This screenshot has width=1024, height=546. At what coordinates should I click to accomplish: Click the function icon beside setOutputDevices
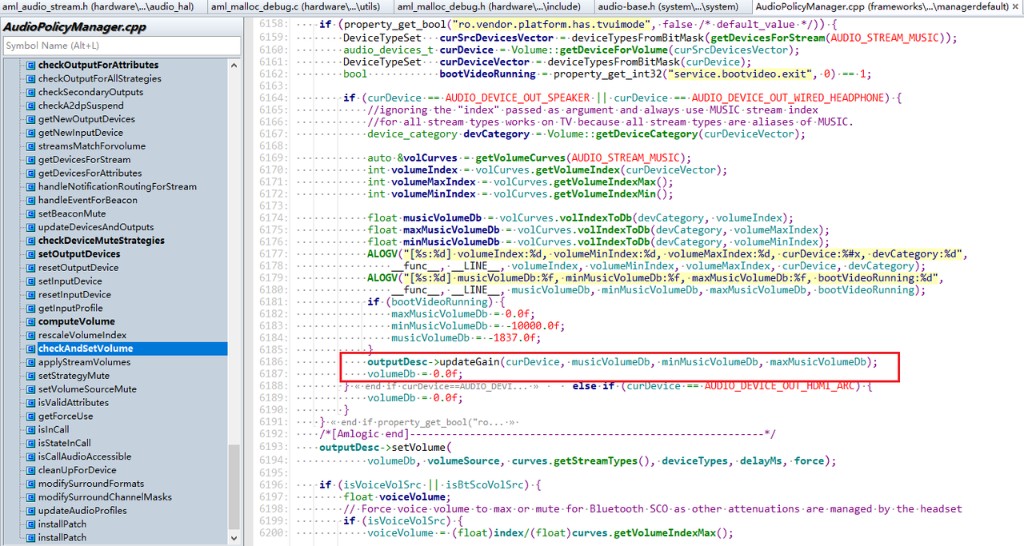click(30, 254)
